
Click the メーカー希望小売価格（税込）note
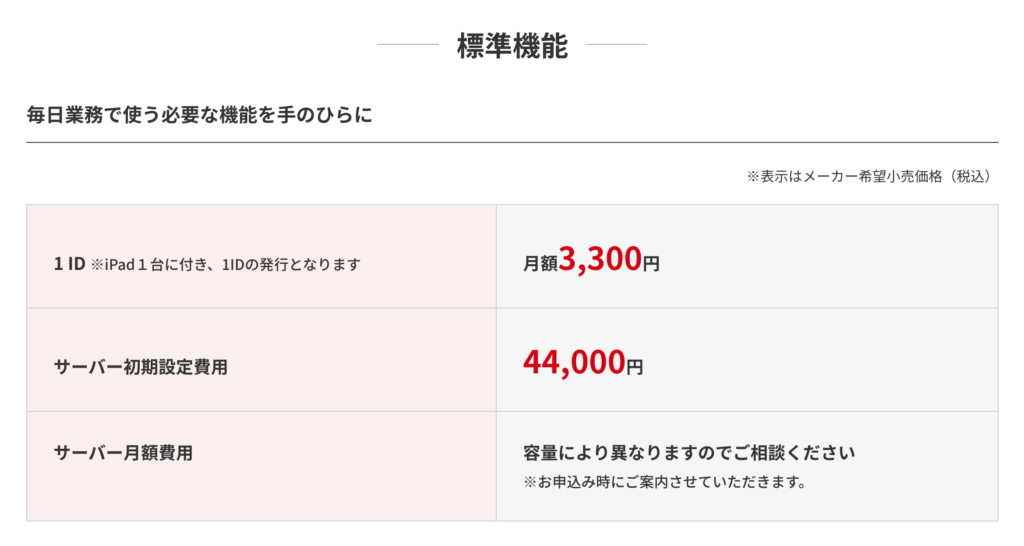[x=869, y=176]
